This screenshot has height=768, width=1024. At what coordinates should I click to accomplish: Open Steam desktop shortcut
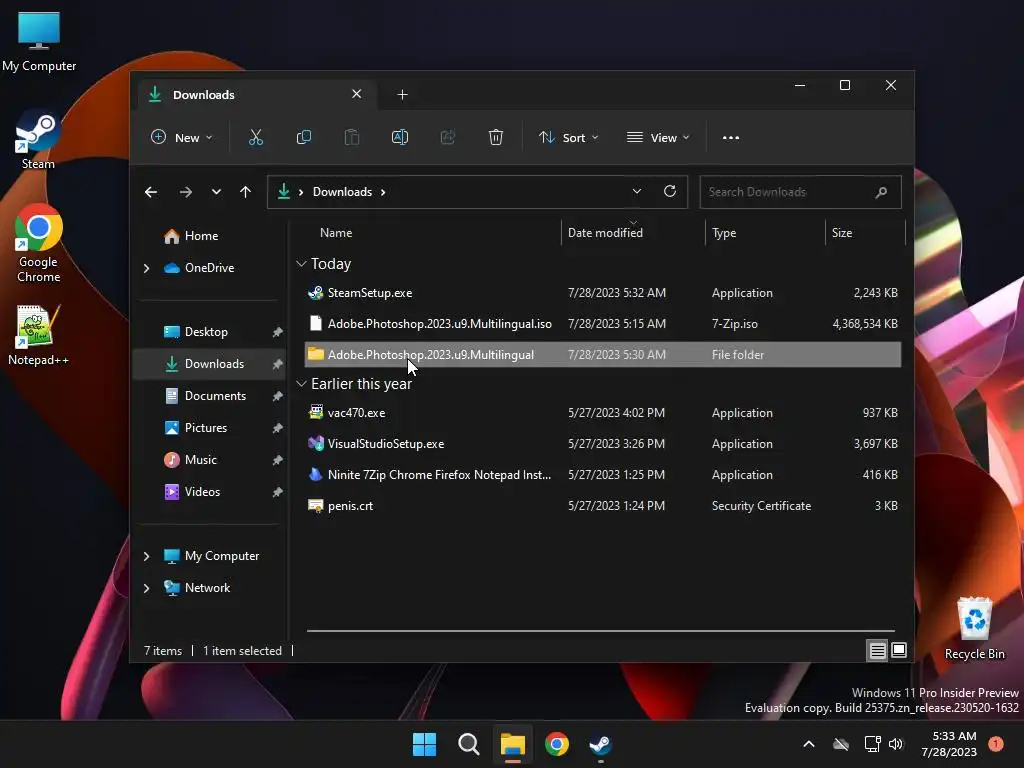click(38, 141)
